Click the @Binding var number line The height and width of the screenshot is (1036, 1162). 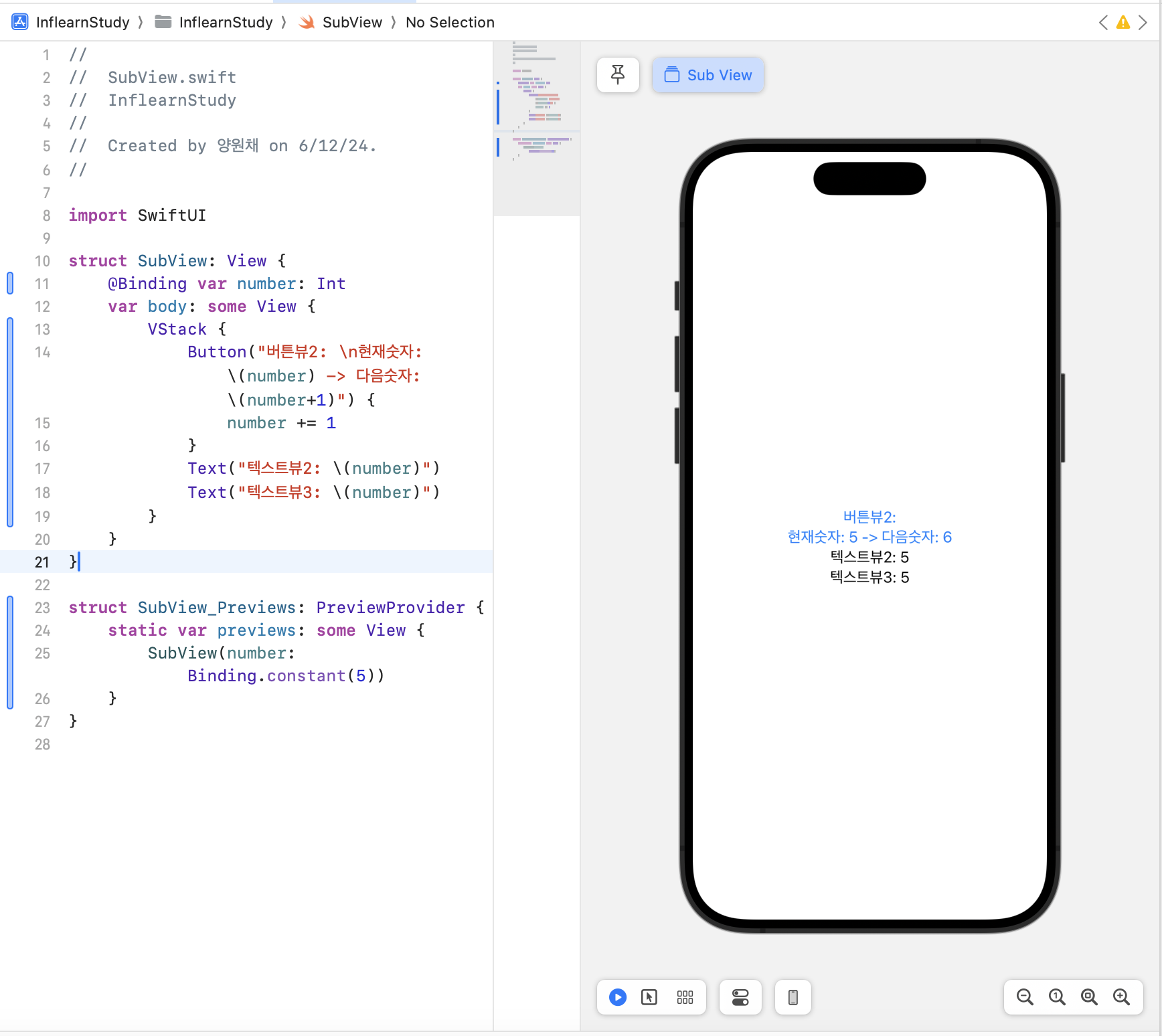pyautogui.click(x=227, y=283)
